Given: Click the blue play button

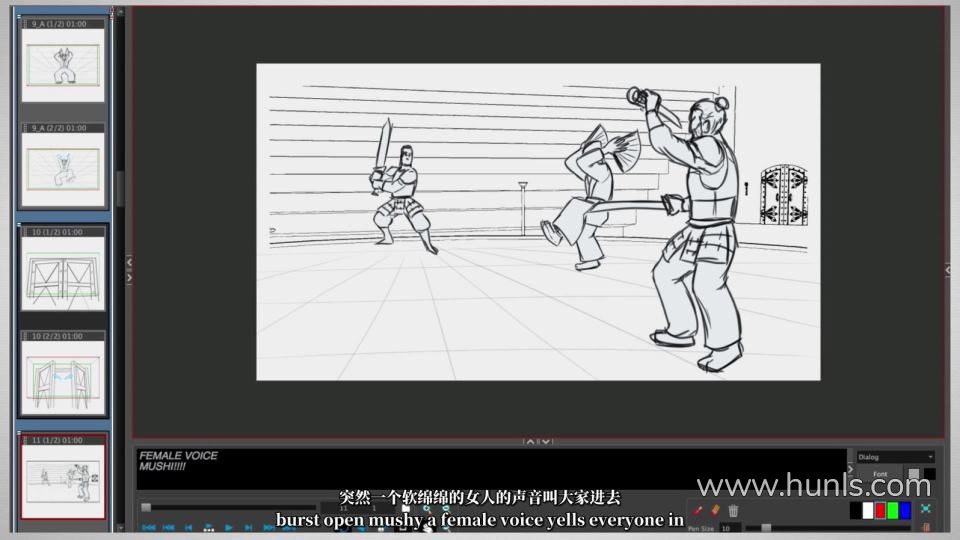Looking at the screenshot, I should tap(228, 528).
